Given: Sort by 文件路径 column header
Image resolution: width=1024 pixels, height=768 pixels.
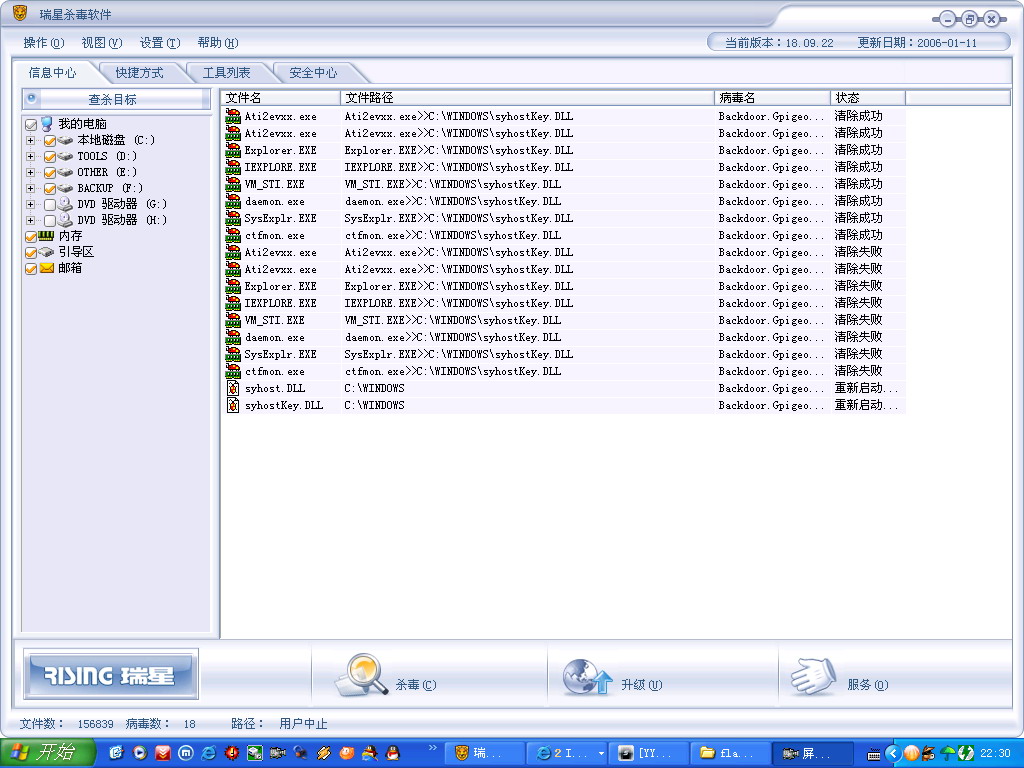Looking at the screenshot, I should (528, 97).
